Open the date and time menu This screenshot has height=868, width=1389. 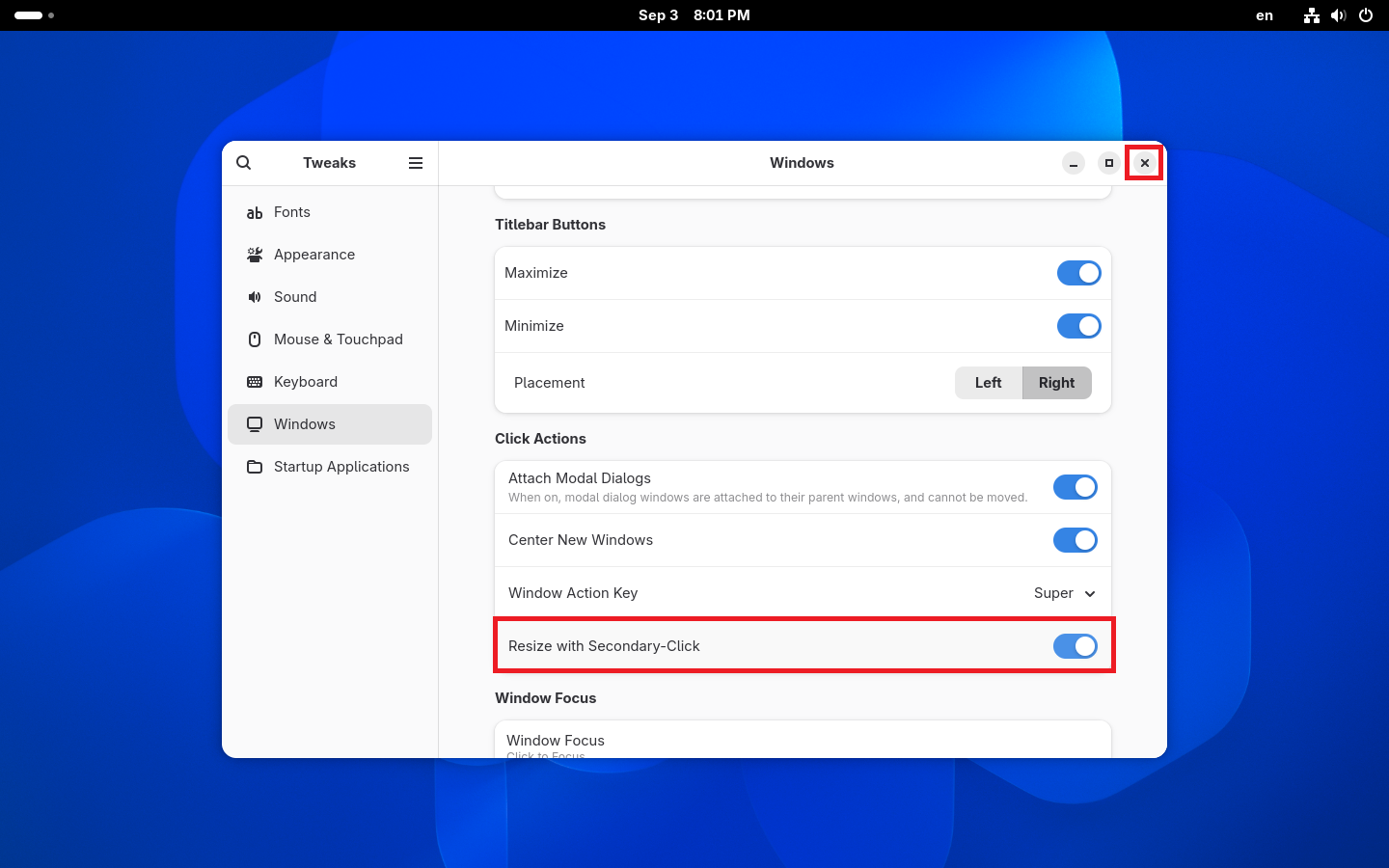694,15
